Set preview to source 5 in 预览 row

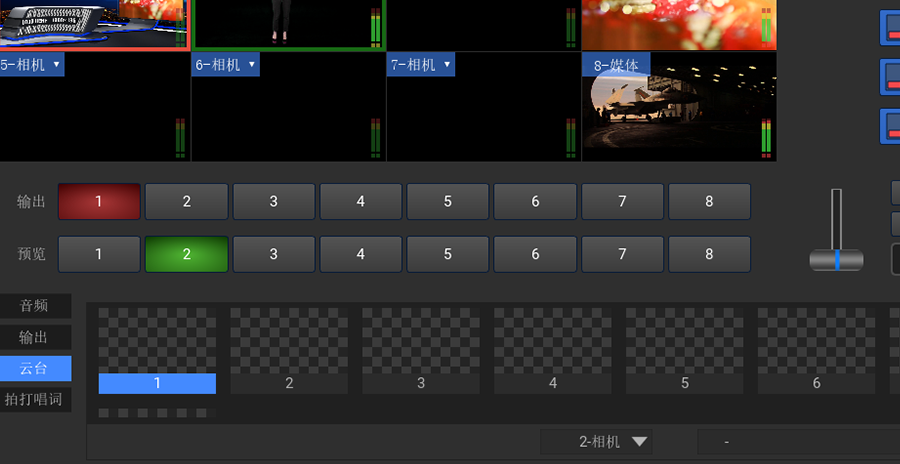click(448, 254)
